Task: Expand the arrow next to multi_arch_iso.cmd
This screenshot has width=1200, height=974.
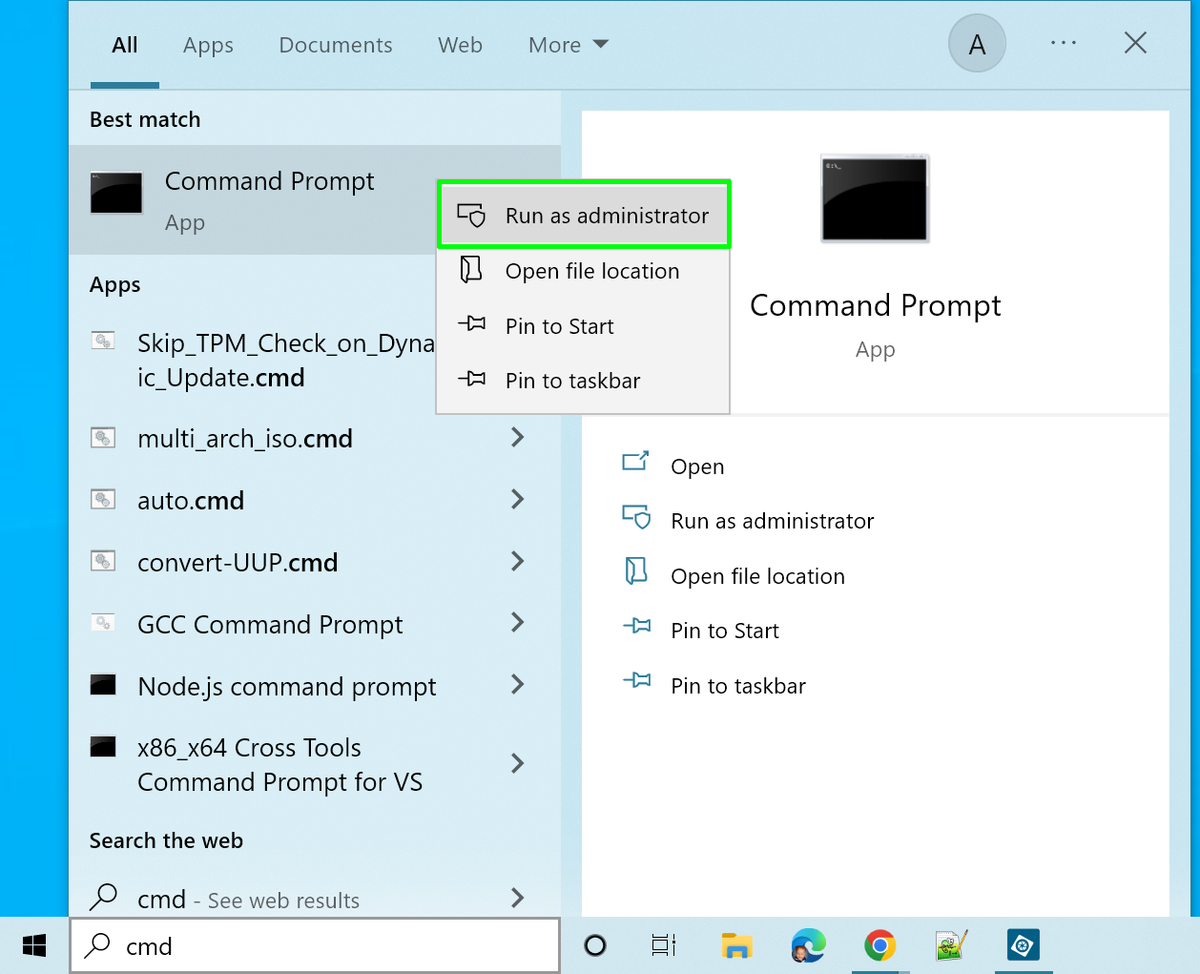Action: tap(518, 438)
